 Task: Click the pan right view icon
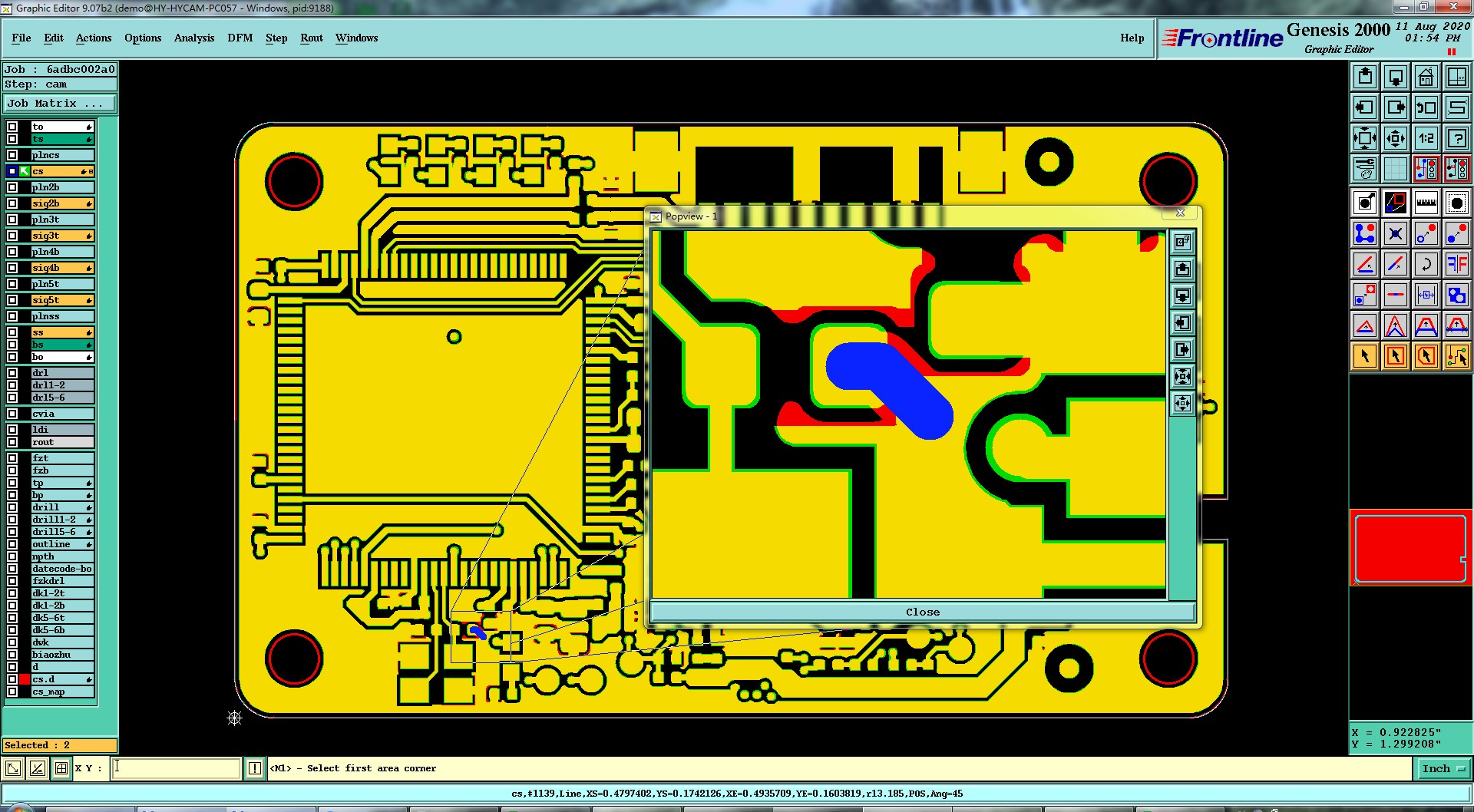coord(1396,107)
